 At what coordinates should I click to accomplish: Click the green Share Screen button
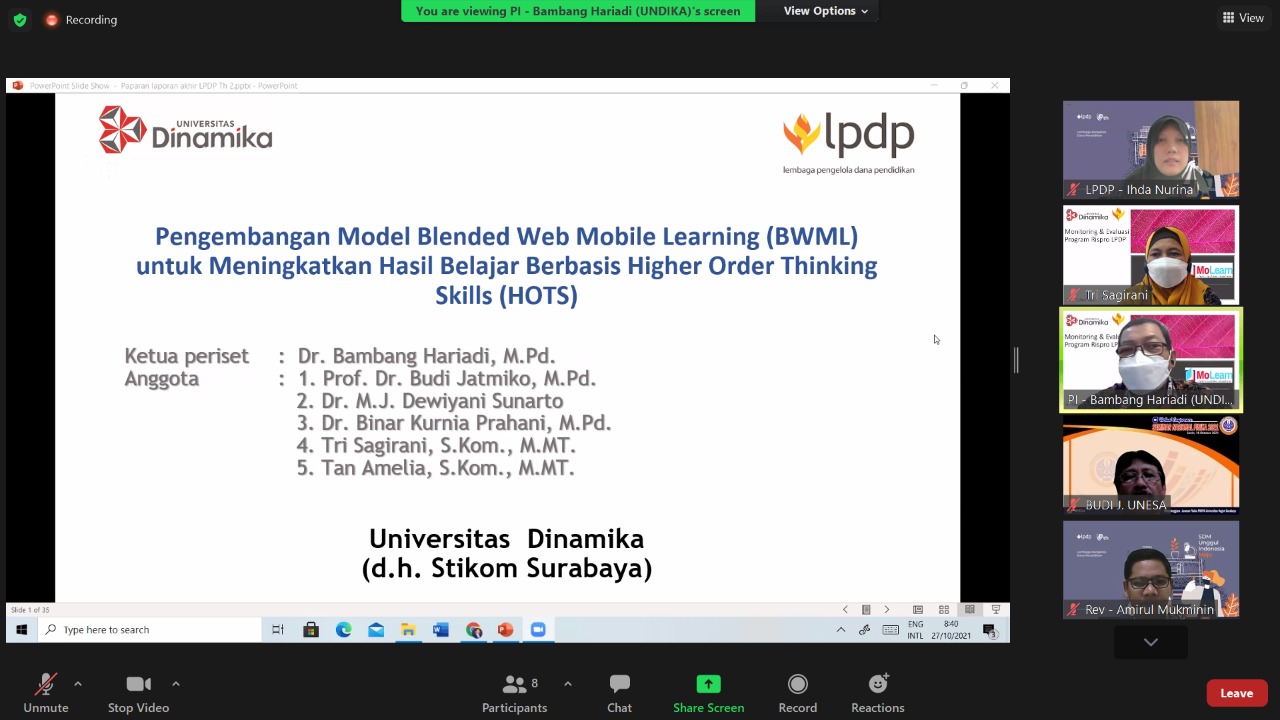[708, 693]
